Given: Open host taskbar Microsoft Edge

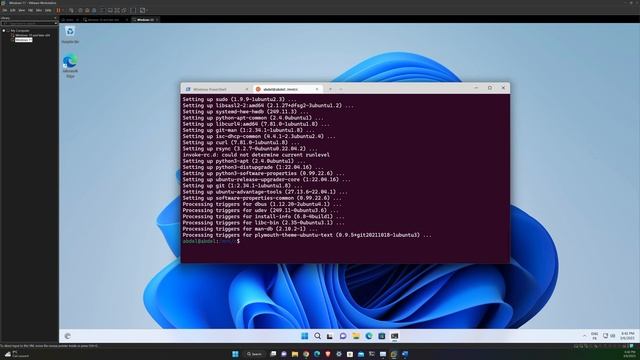Looking at the screenshot, I should [x=317, y=354].
